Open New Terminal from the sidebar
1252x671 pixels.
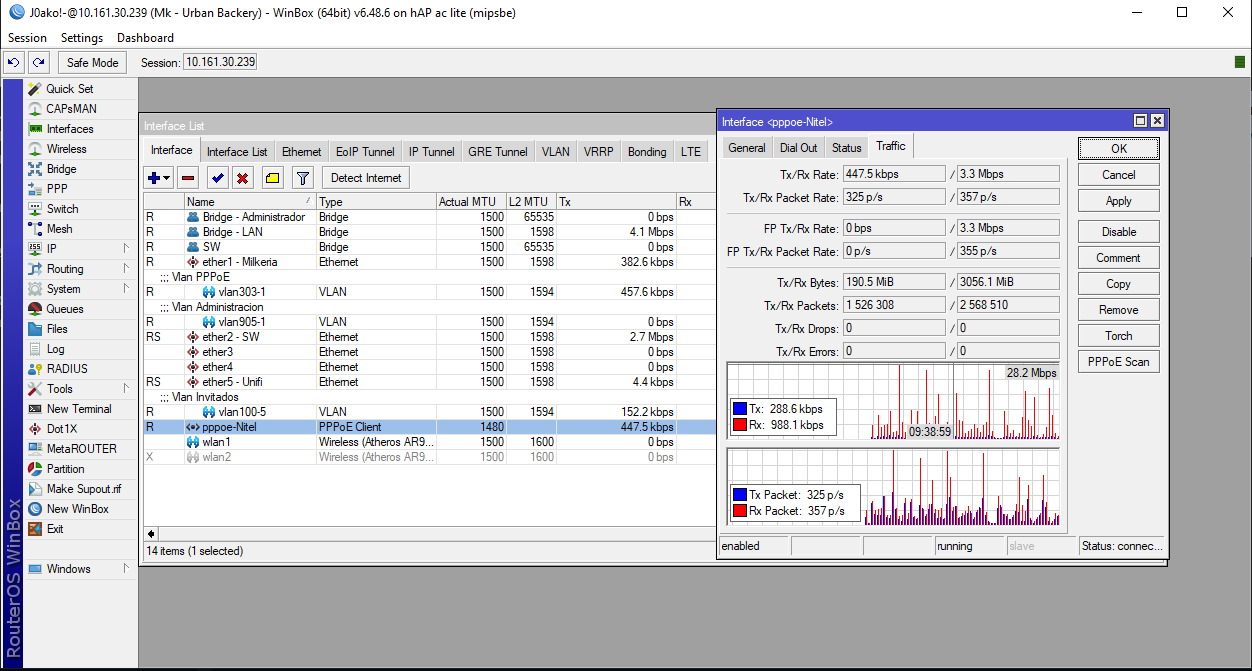79,409
